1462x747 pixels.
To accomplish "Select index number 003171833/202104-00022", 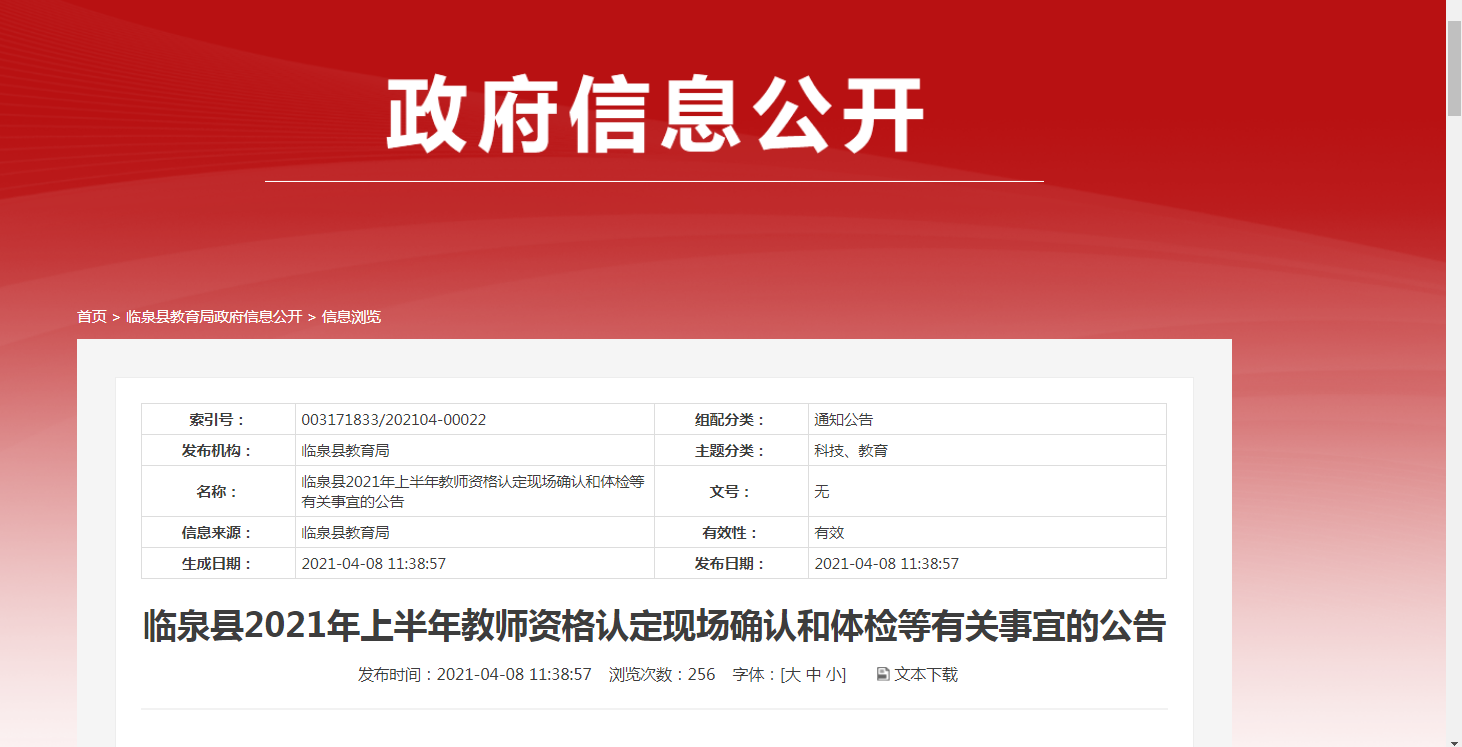I will pos(394,420).
